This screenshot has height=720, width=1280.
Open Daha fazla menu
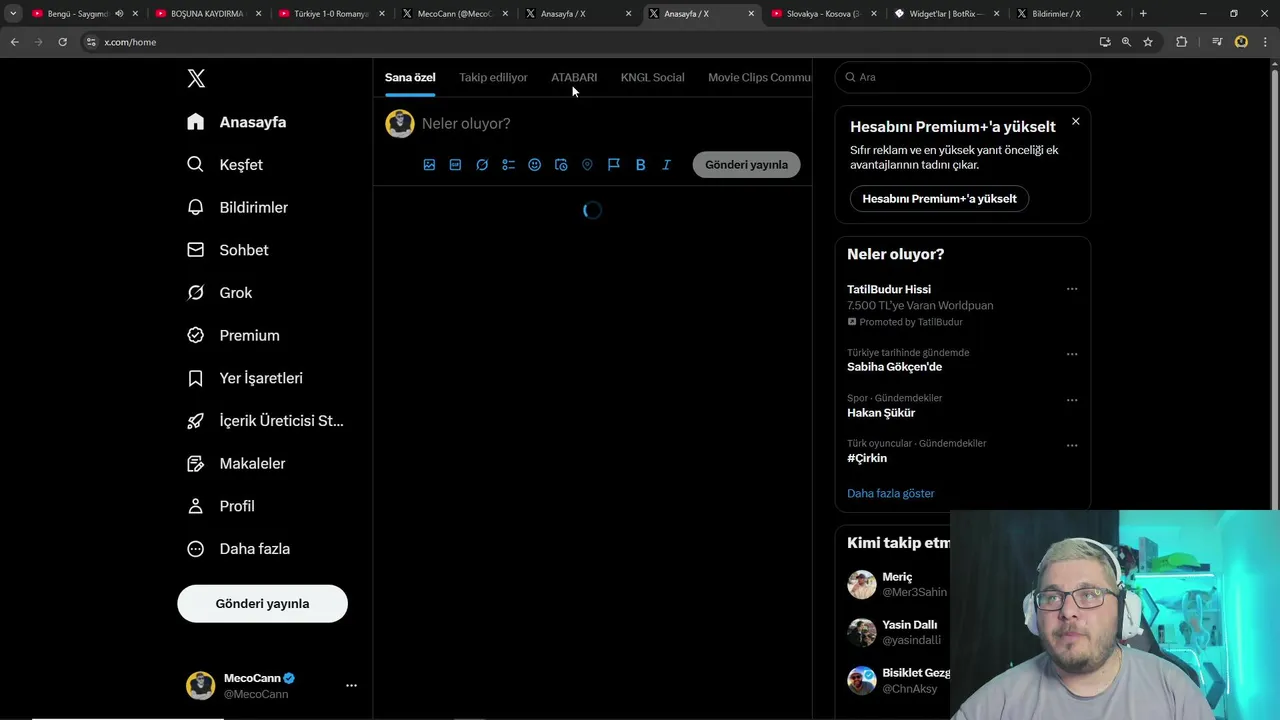pyautogui.click(x=239, y=549)
